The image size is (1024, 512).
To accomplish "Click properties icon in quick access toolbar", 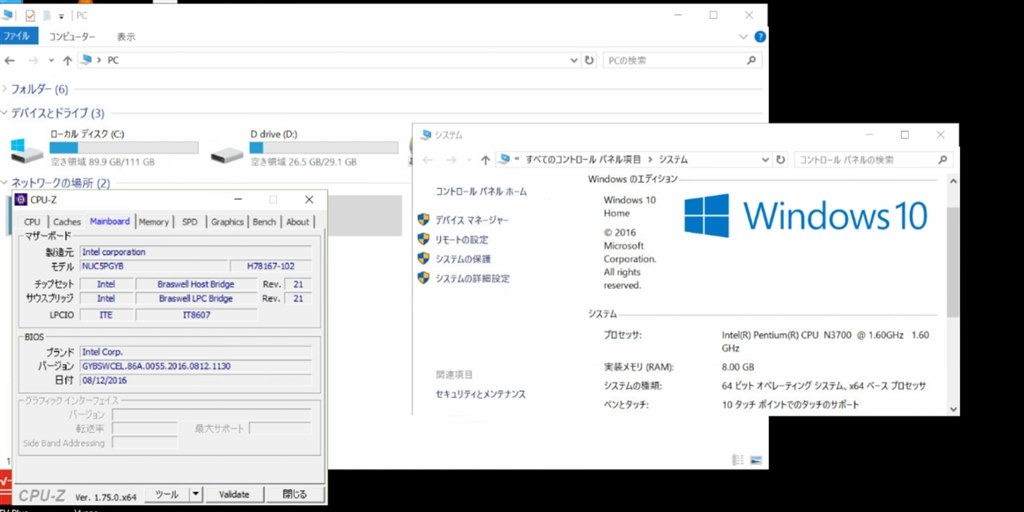I will click(30, 15).
